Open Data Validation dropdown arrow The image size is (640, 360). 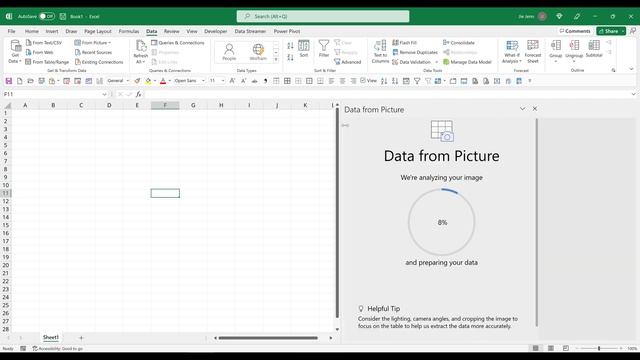click(437, 62)
